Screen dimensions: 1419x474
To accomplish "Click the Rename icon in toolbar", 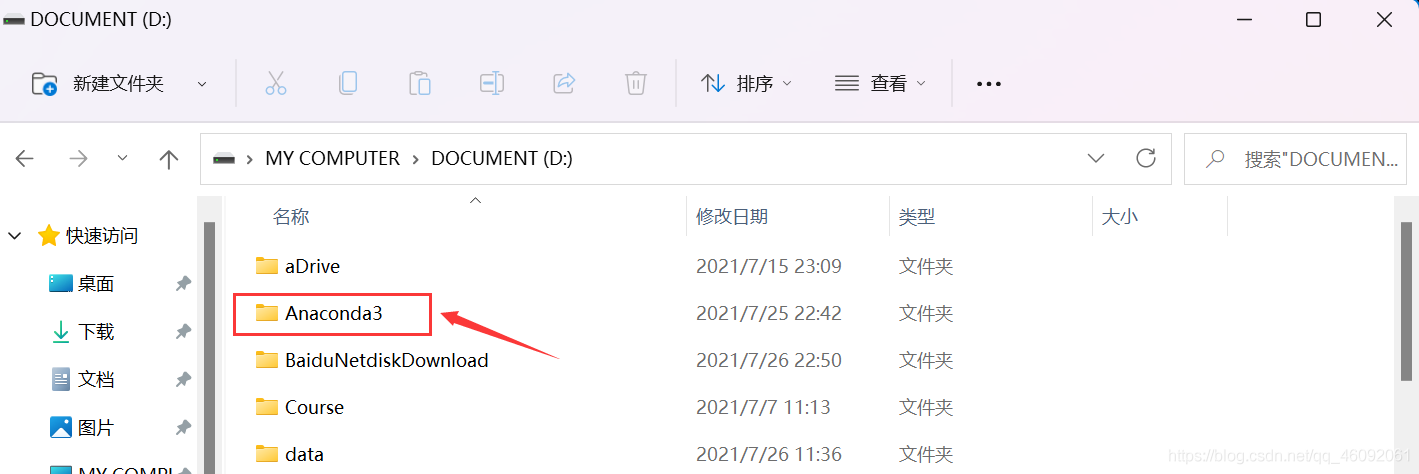I will pos(492,84).
